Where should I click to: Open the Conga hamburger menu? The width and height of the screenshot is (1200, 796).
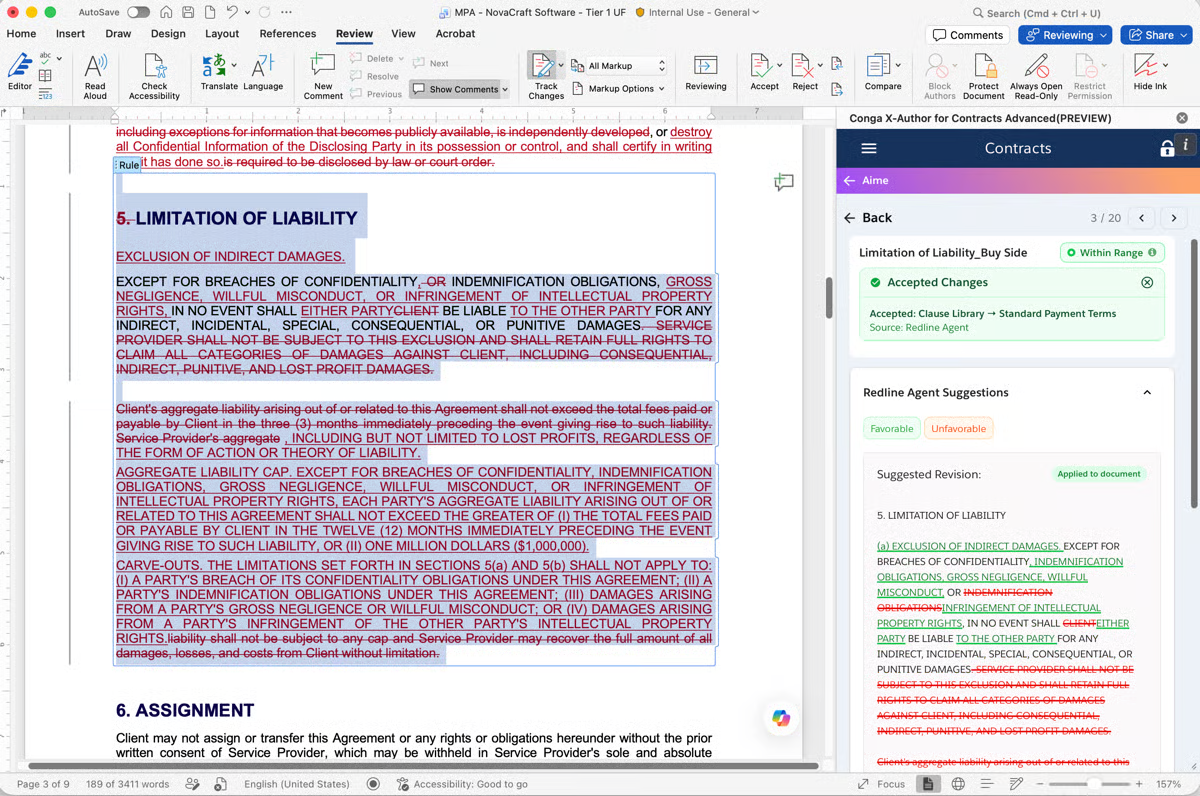(x=869, y=148)
